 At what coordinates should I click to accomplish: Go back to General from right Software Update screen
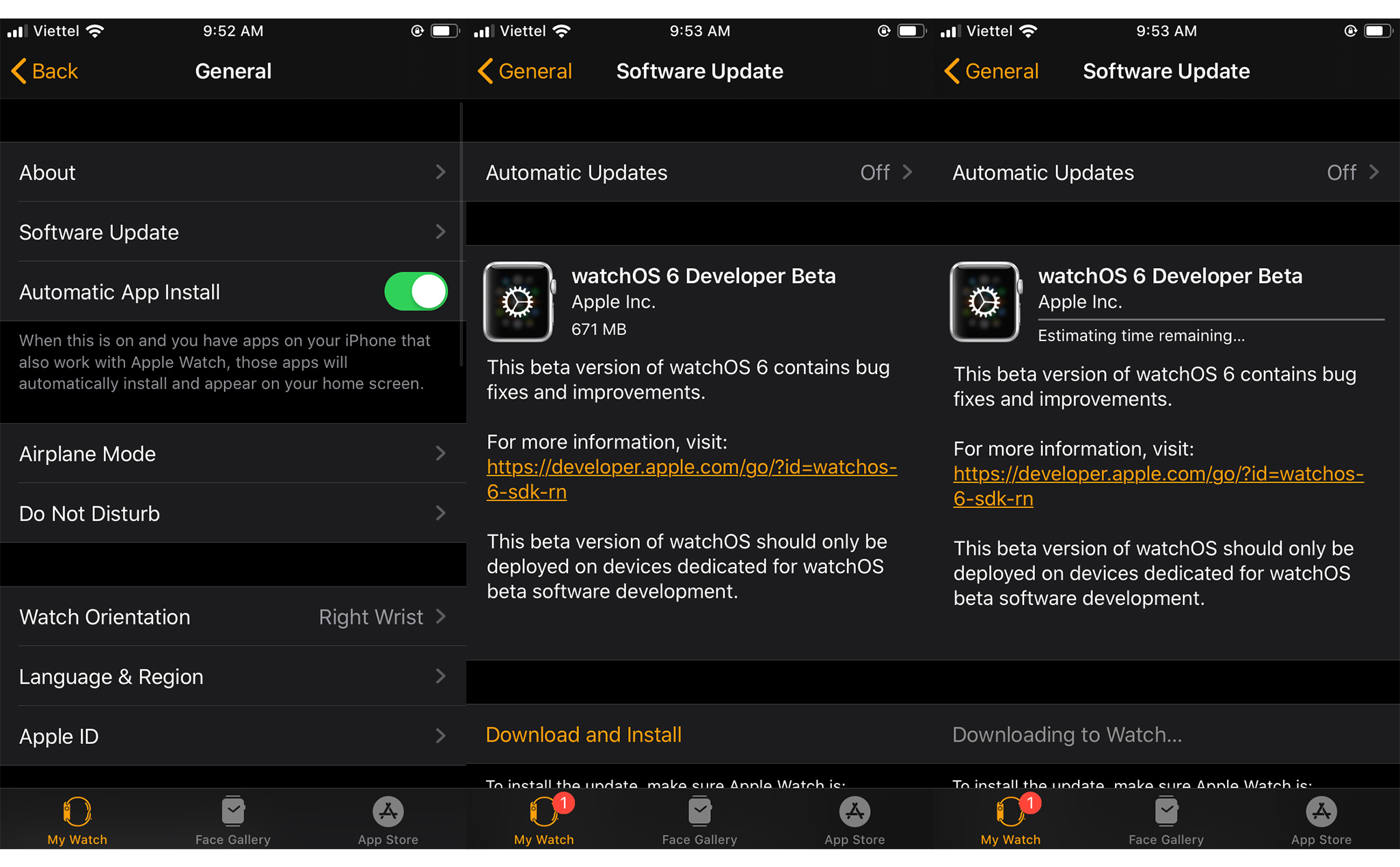click(992, 71)
